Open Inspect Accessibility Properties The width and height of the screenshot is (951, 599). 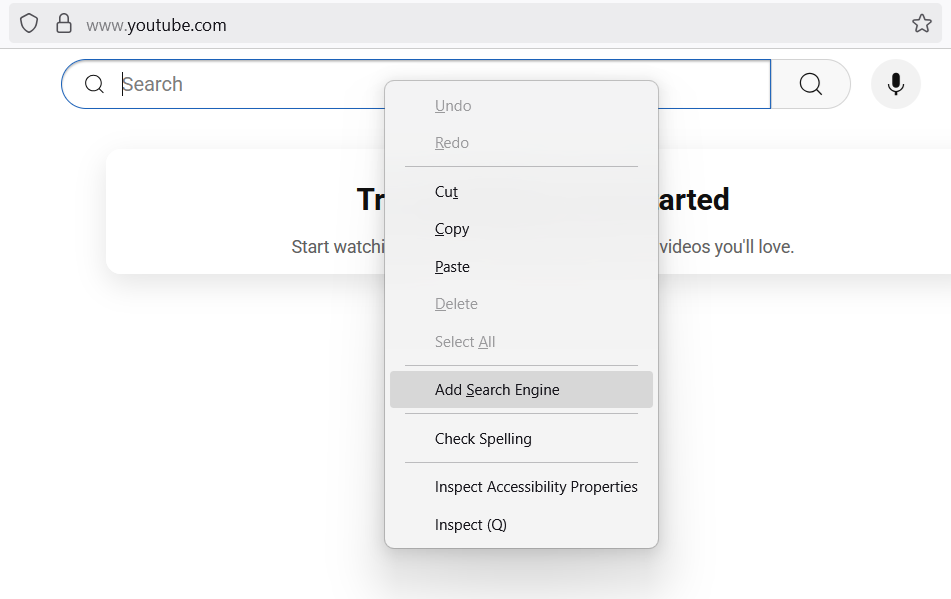[x=536, y=486]
